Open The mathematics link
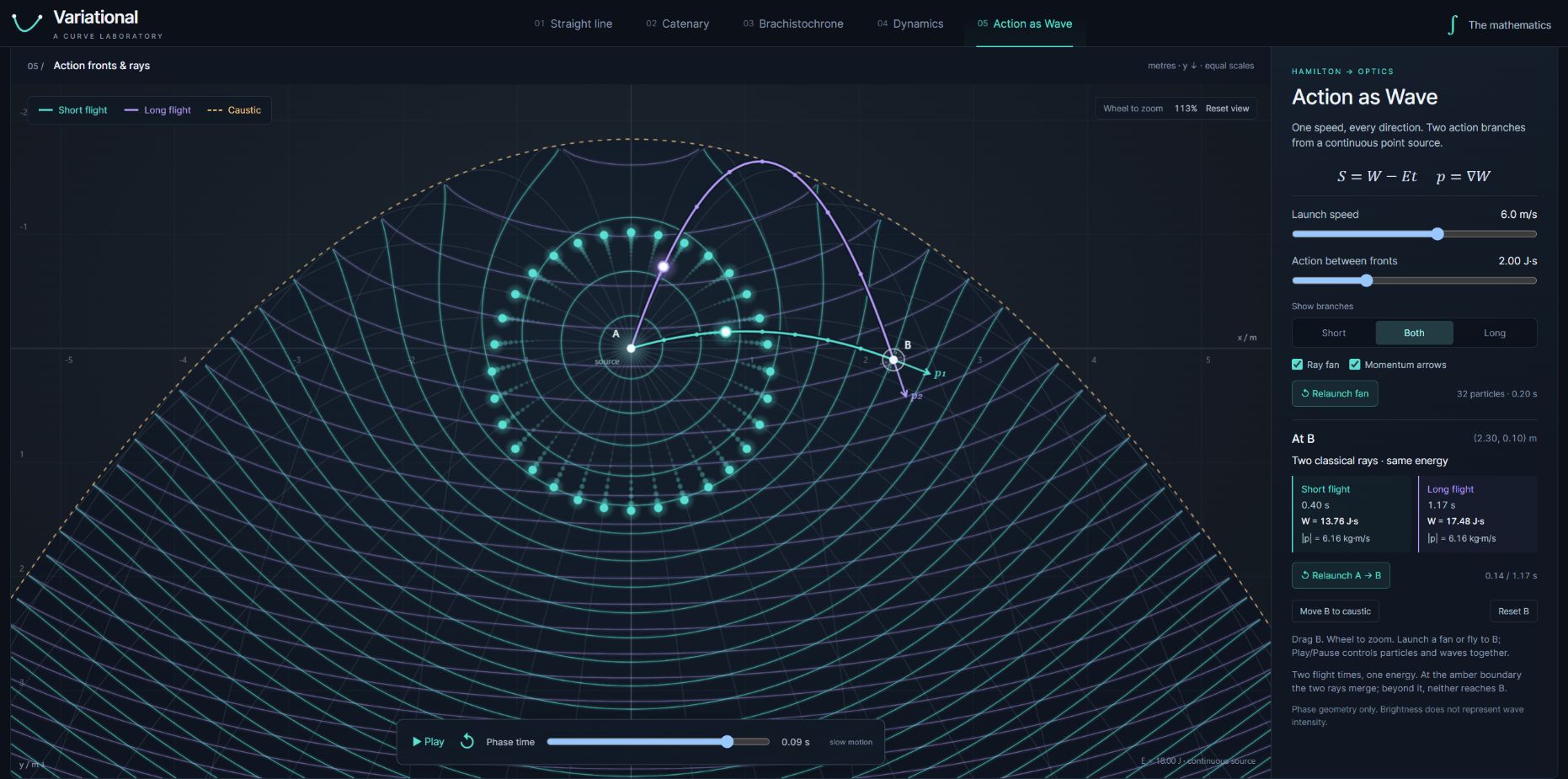 click(1509, 25)
